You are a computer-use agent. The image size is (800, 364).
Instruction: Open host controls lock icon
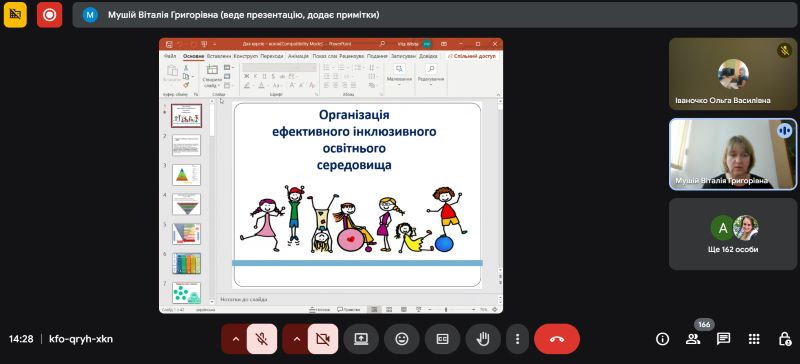click(x=785, y=339)
